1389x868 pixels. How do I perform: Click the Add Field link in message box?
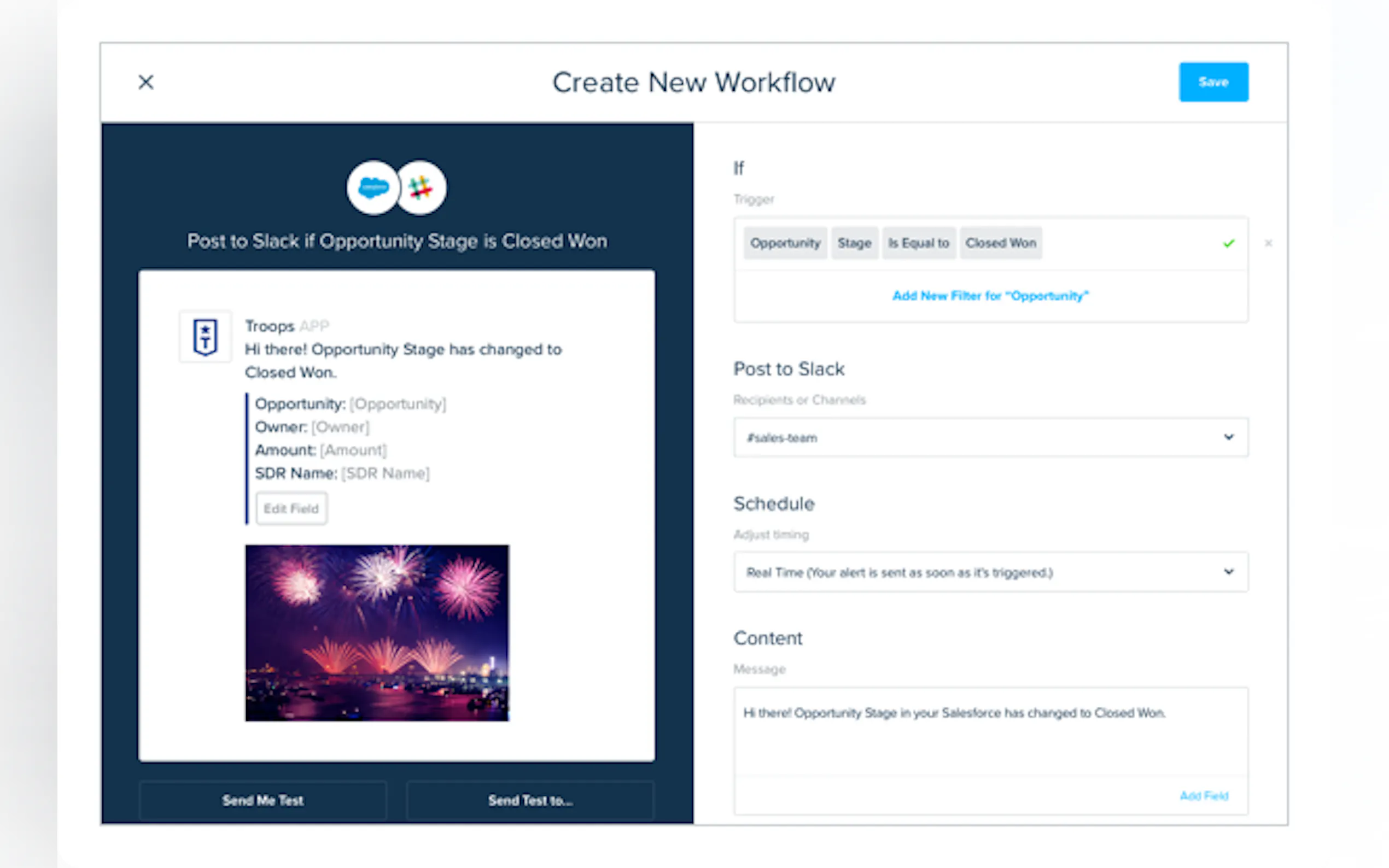click(1204, 796)
